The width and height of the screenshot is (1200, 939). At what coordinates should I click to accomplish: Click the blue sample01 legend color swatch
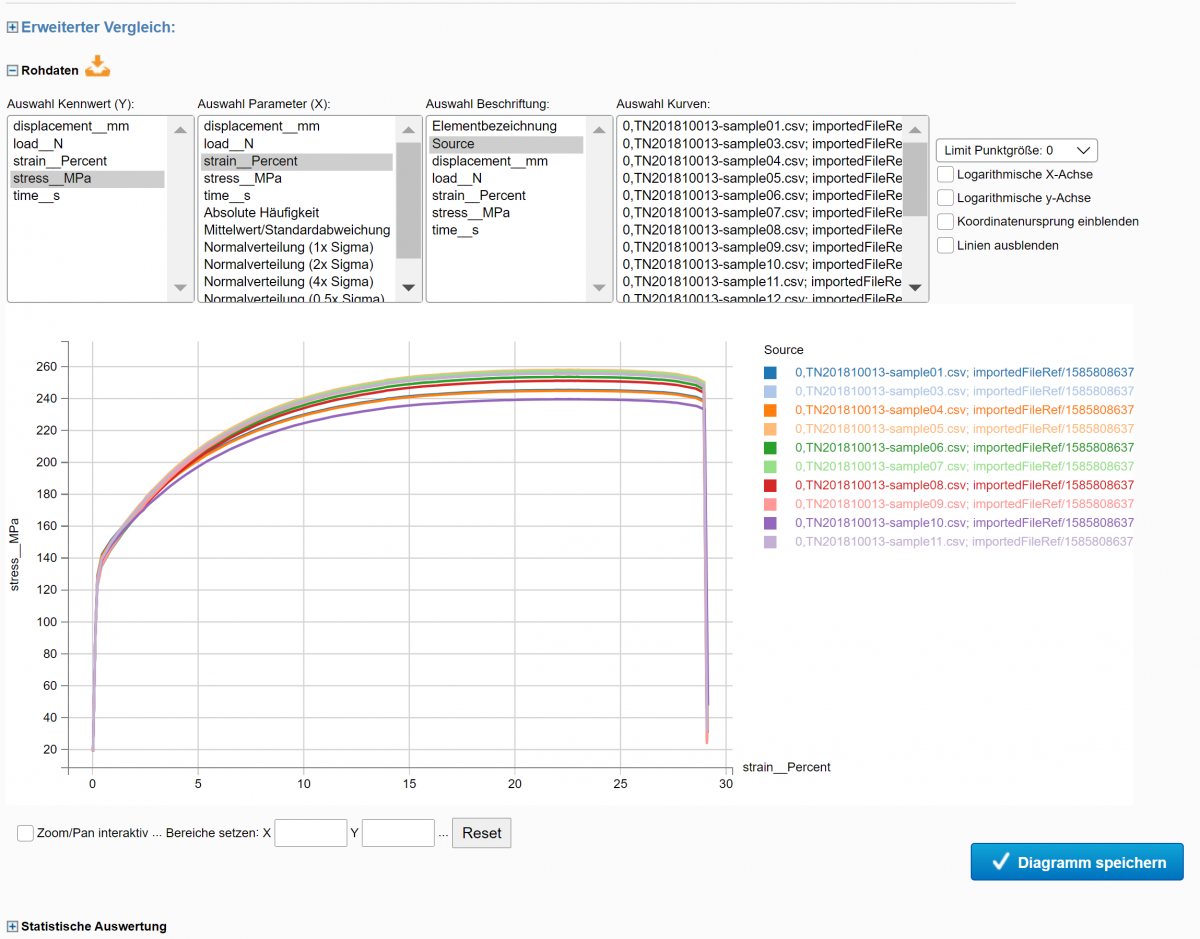(770, 373)
